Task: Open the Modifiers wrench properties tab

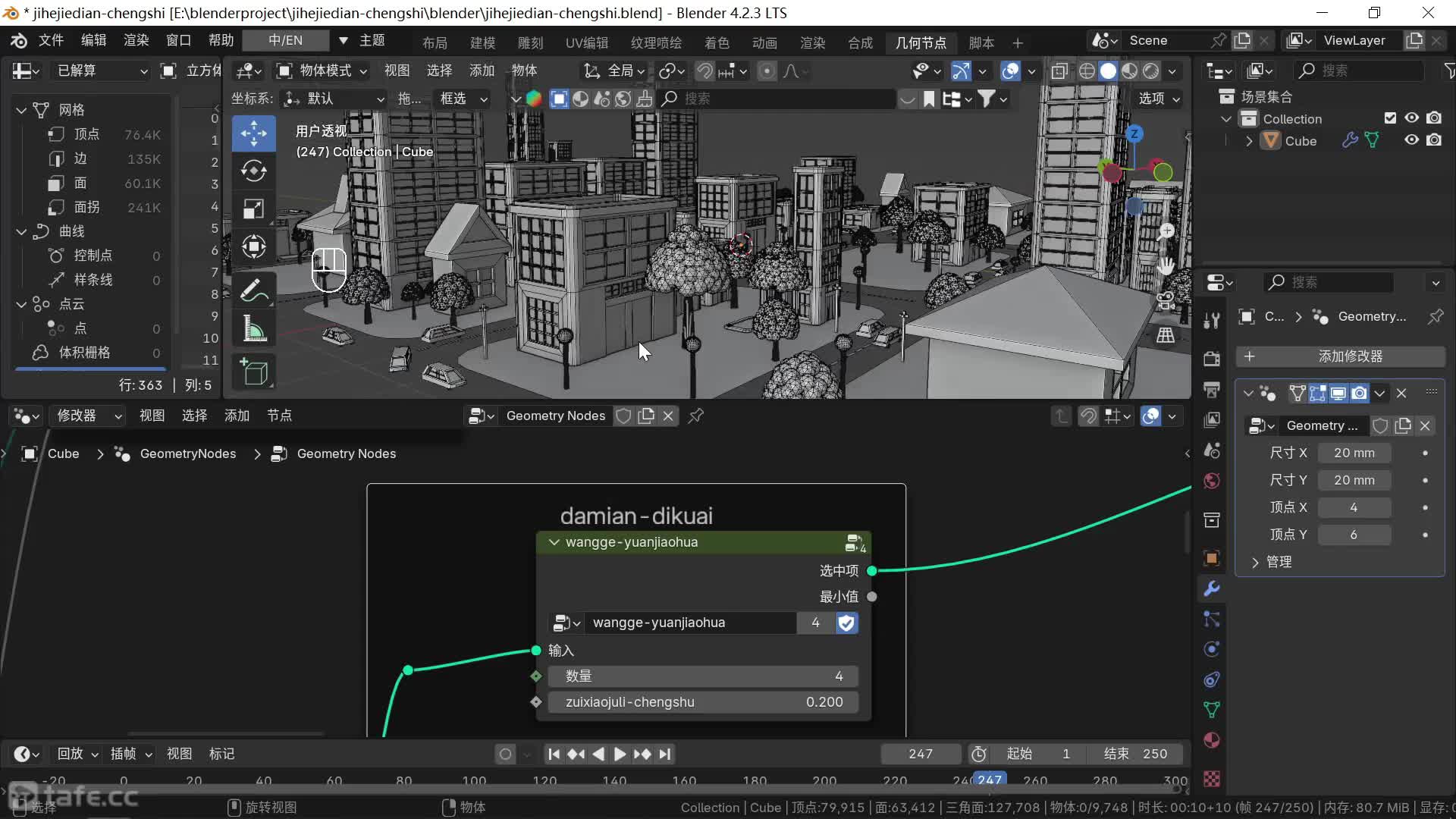Action: [x=1212, y=588]
